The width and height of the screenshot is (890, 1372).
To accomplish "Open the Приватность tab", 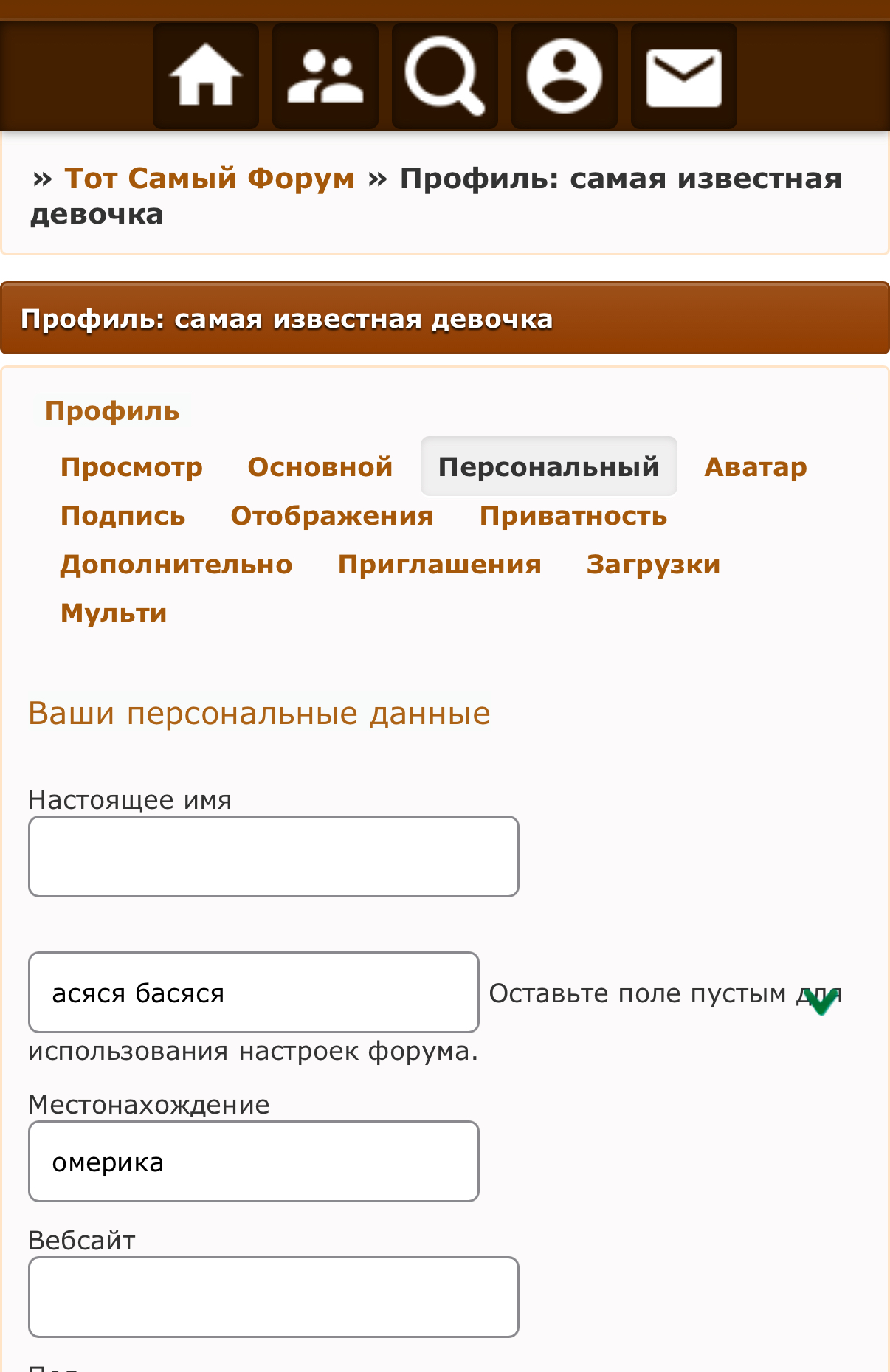I will (x=573, y=515).
